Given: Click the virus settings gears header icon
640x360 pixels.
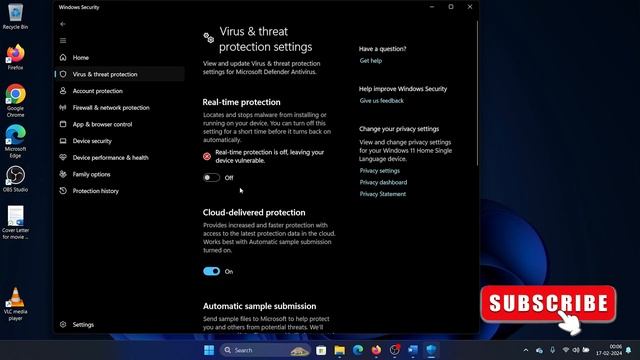Looking at the screenshot, I should tap(209, 38).
